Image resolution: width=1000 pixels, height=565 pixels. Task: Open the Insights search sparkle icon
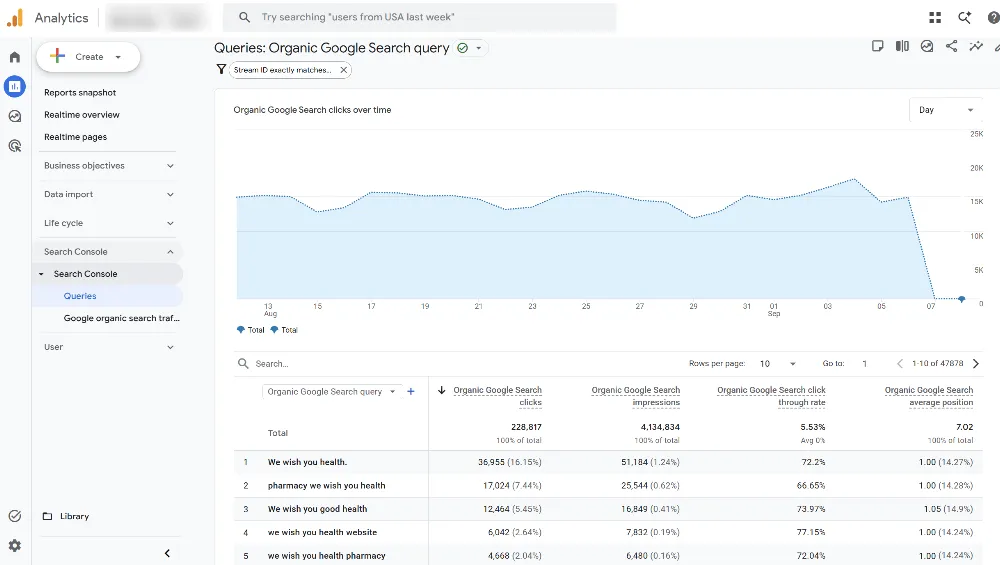click(964, 17)
